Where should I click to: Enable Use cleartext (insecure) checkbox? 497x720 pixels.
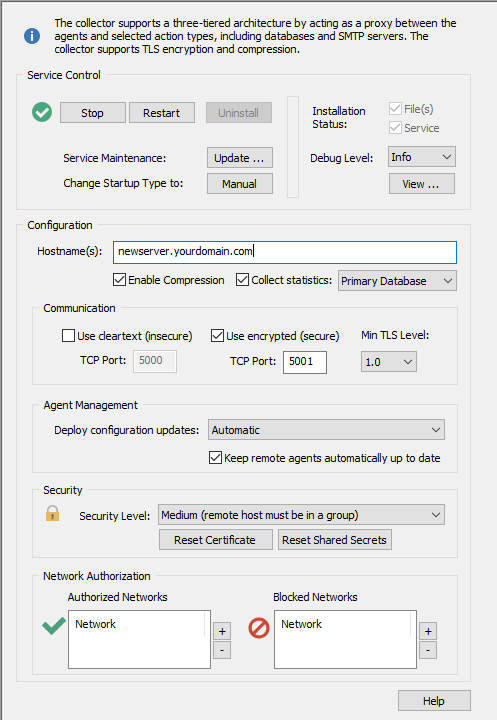click(x=68, y=336)
